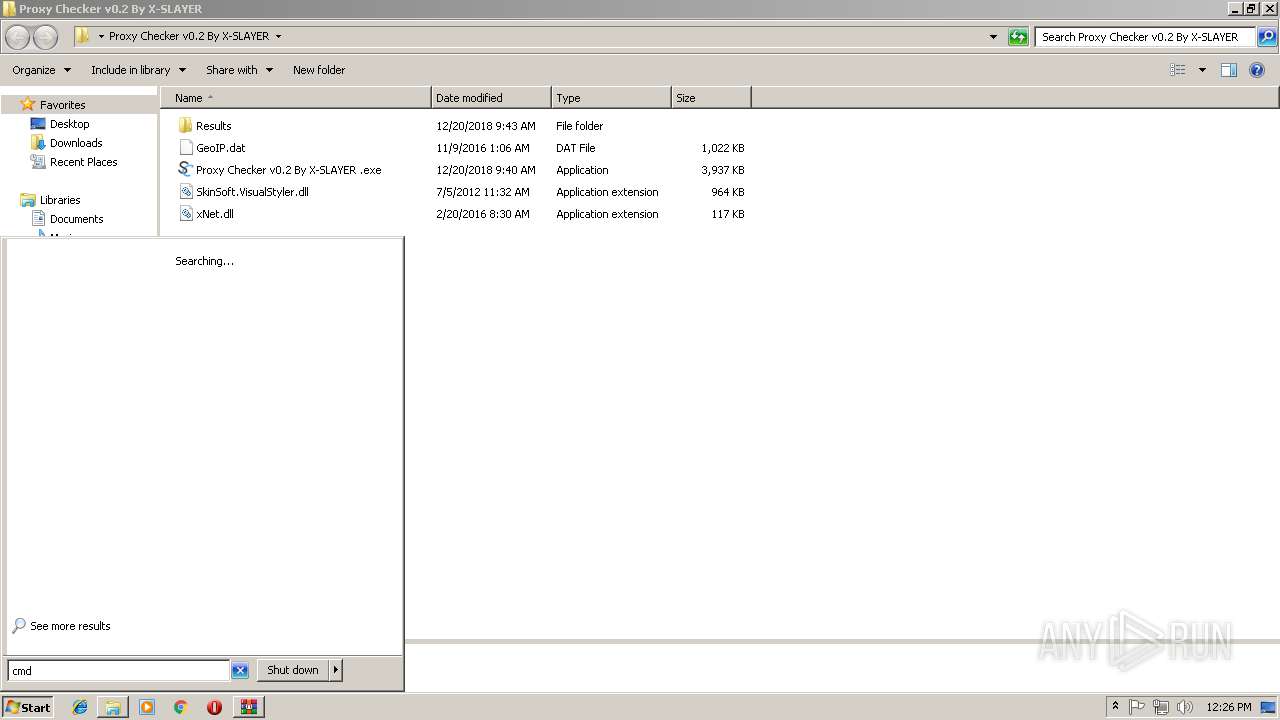
Task: Click Windows Explorer taskbar icon
Action: coord(113,707)
